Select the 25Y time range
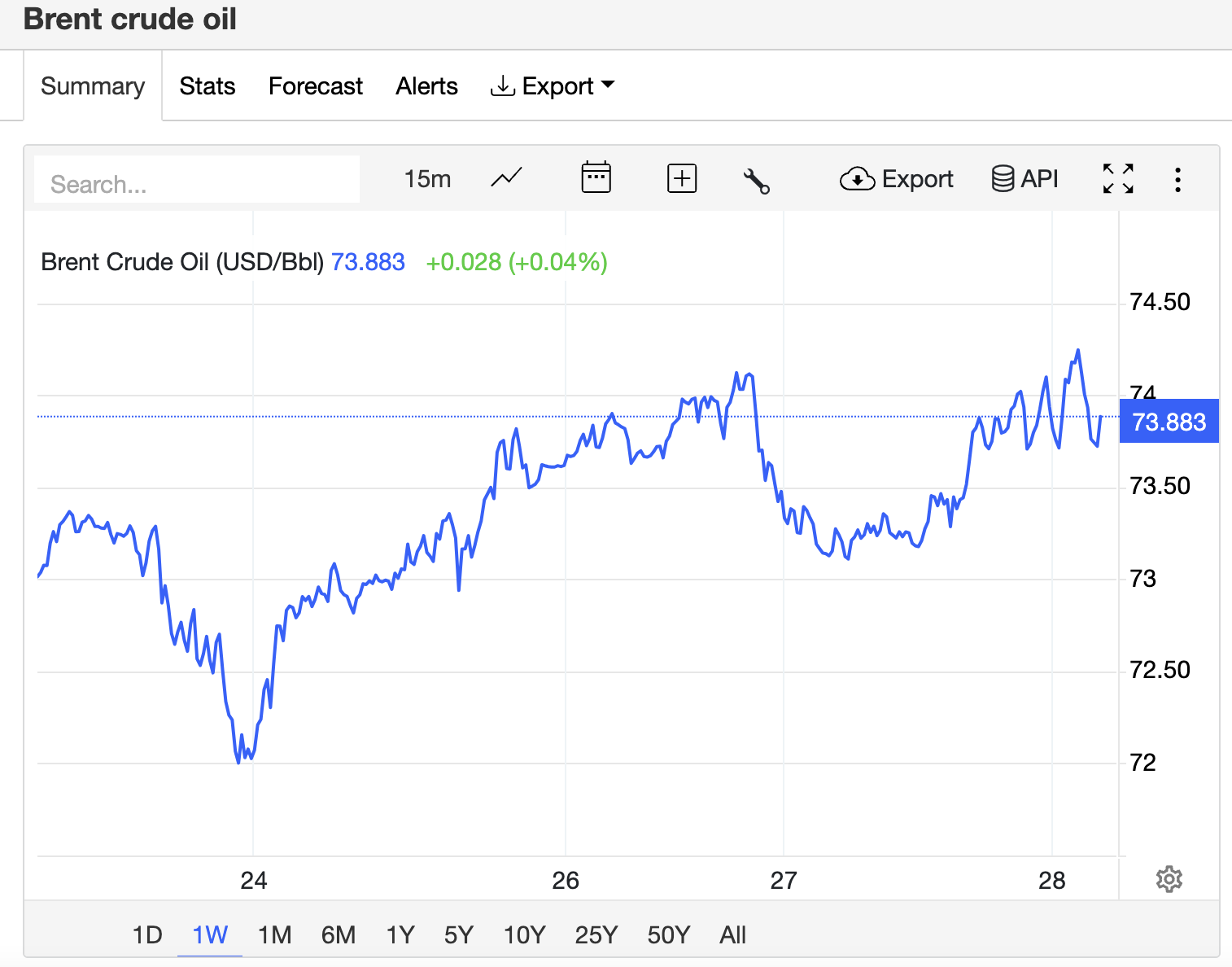The height and width of the screenshot is (967, 1232). click(596, 935)
